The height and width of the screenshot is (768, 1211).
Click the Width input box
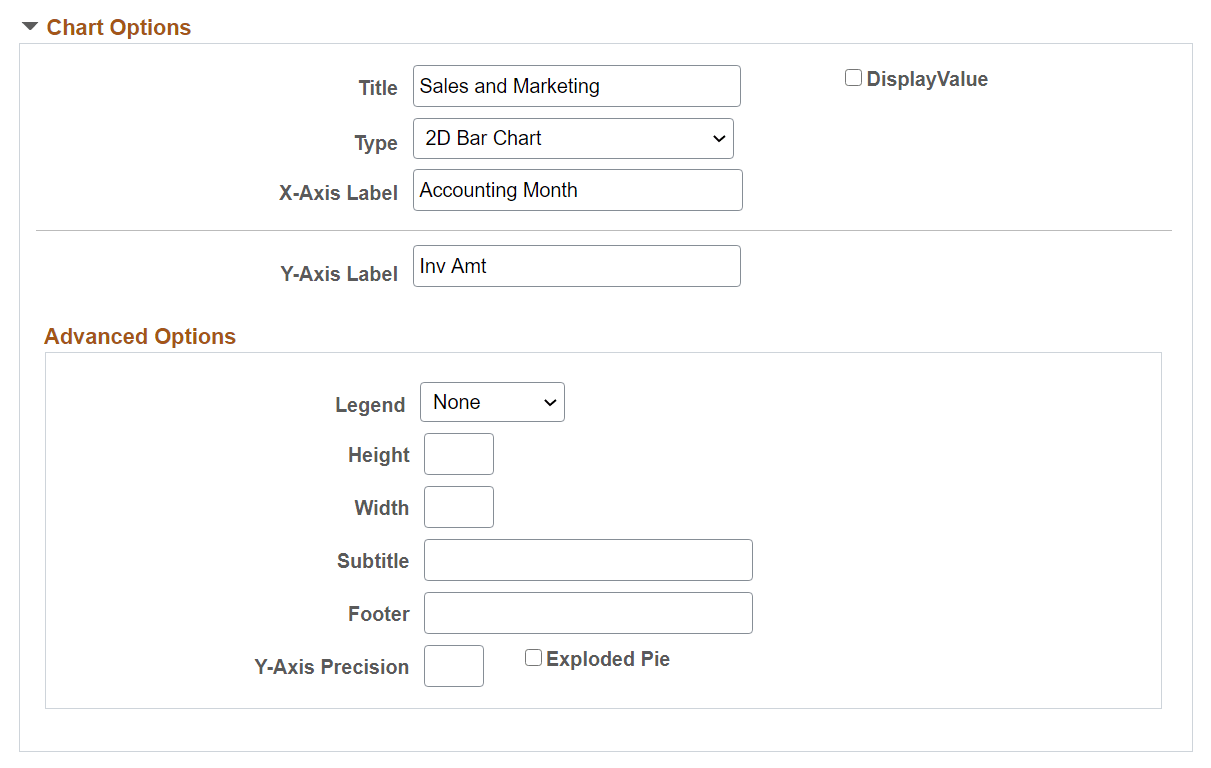coord(458,506)
